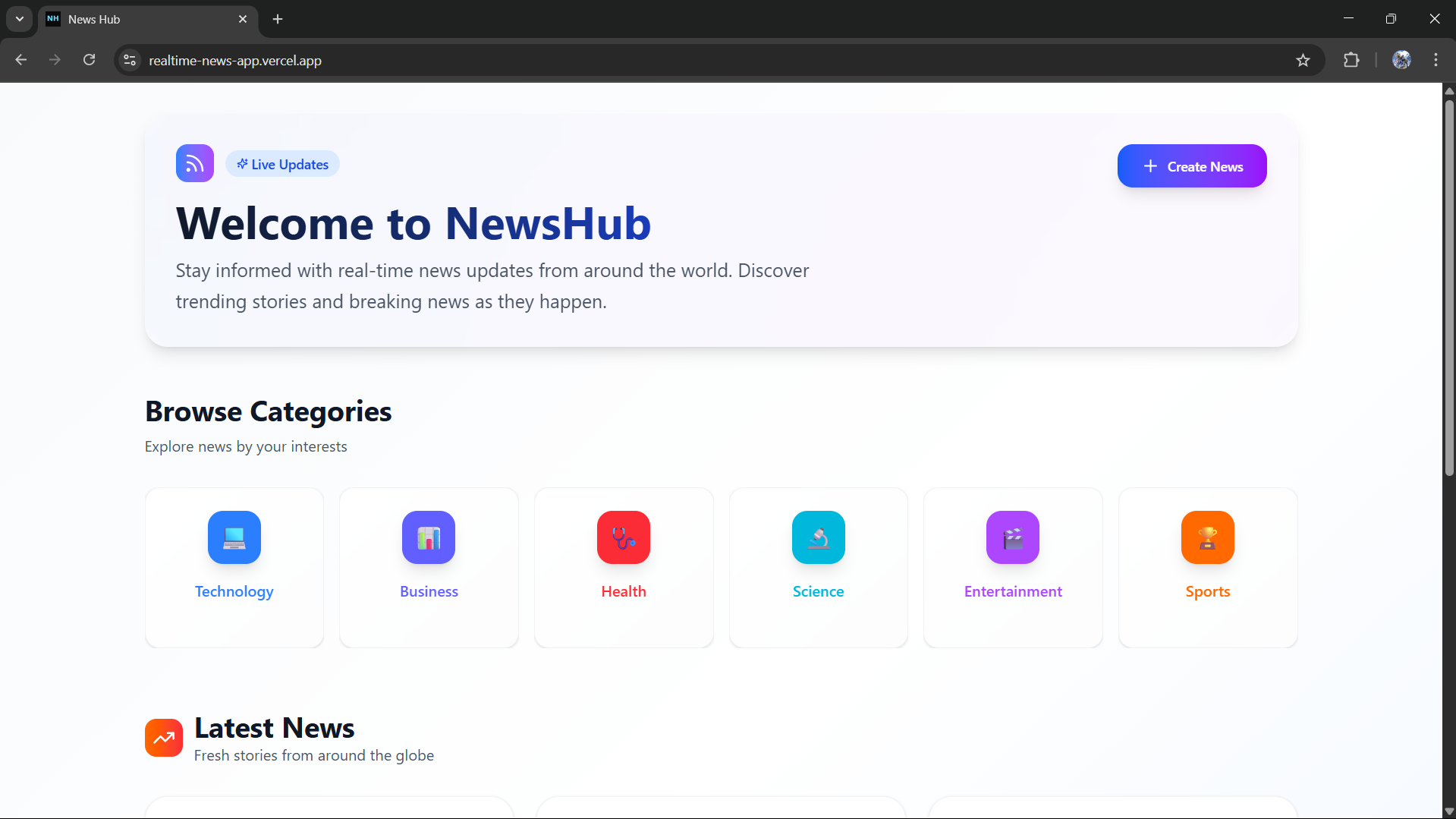Click the RSS feed icon above the welcome banner
Viewport: 1456px width, 819px height.
coord(194,163)
